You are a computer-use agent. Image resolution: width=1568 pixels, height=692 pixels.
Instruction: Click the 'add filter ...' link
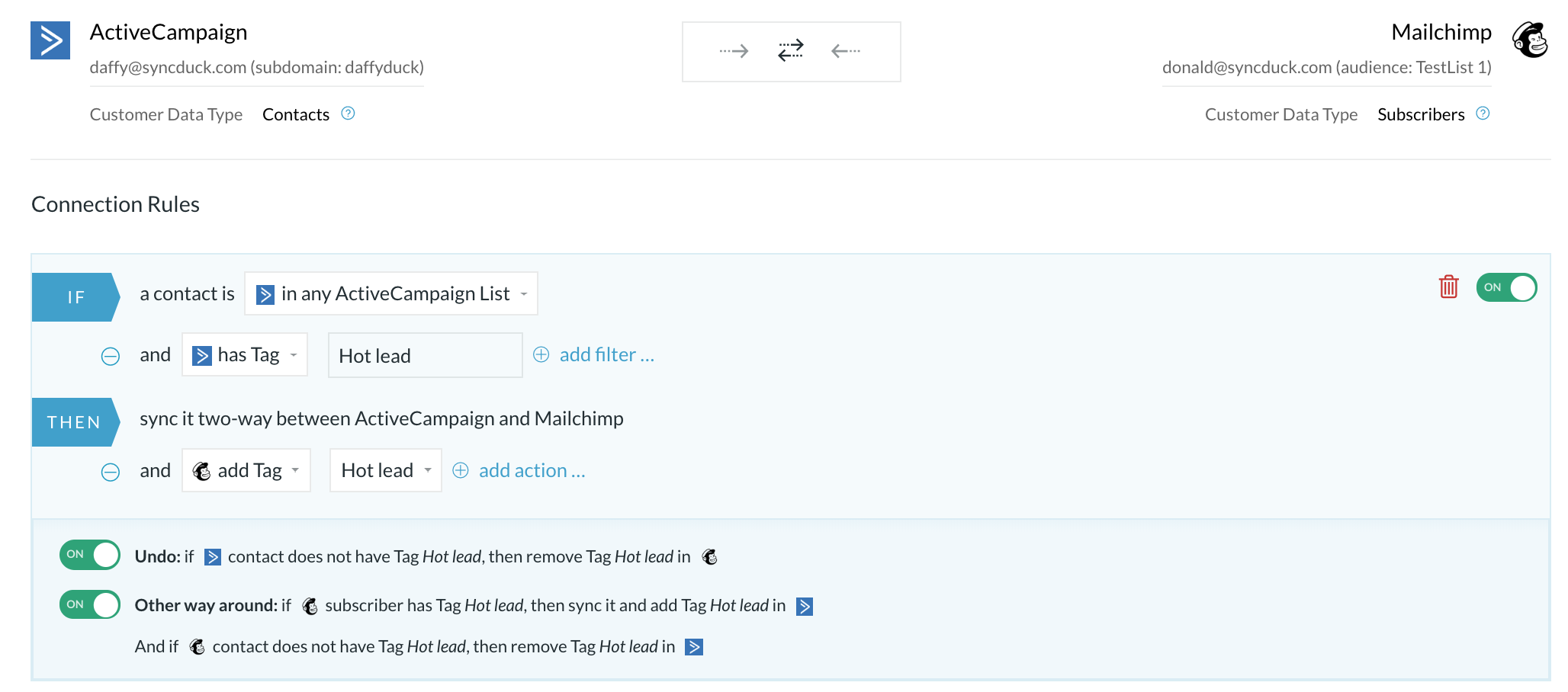[x=607, y=354]
